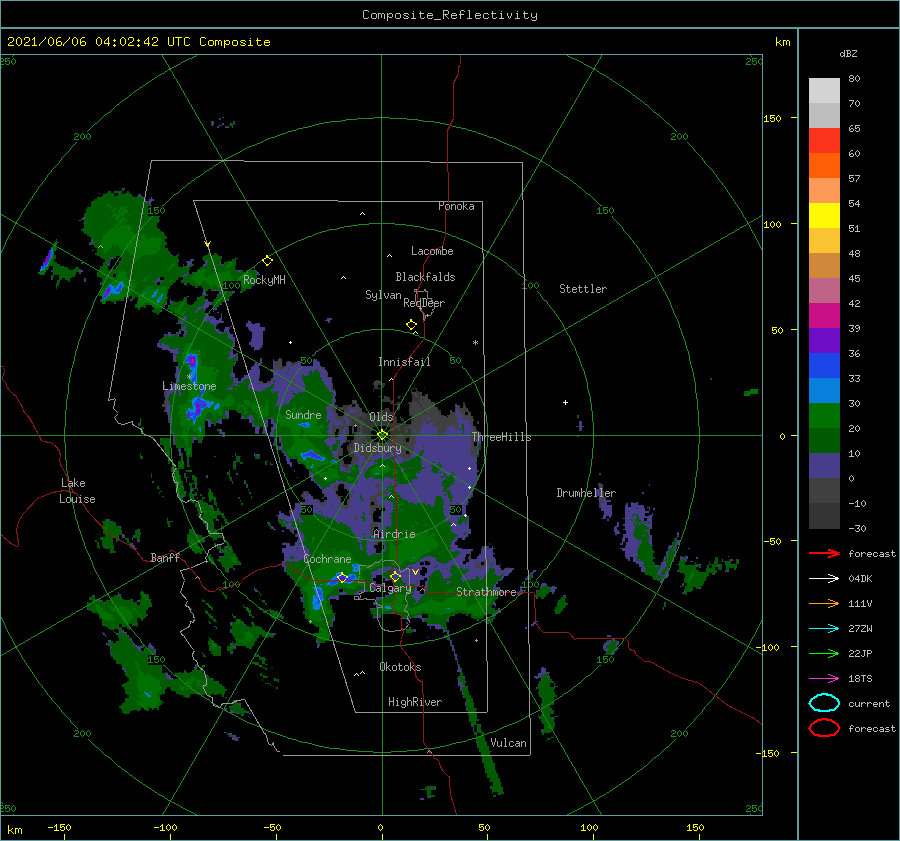Screen dimensions: 900x841
Task: Click the green 22JP arrow icon
Action: click(824, 653)
